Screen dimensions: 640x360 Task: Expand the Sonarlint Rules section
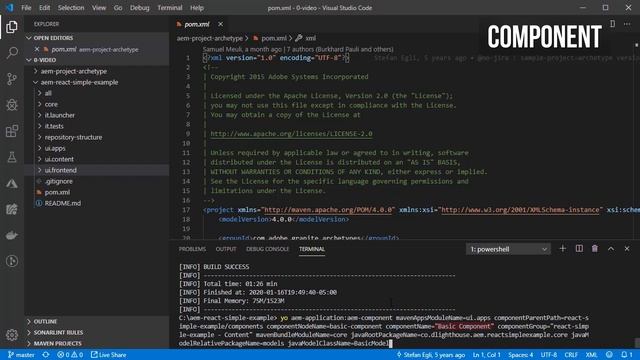(29, 333)
